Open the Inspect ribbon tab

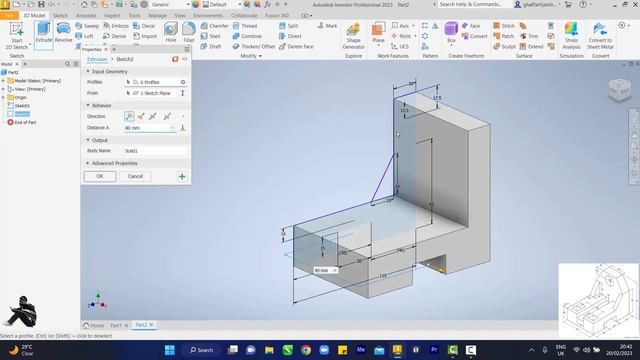112,16
